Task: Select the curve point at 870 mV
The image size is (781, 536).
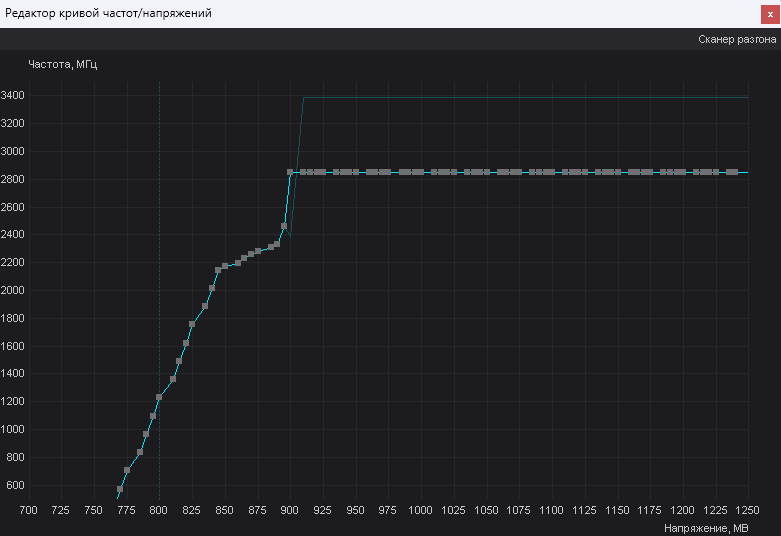Action: pos(251,254)
